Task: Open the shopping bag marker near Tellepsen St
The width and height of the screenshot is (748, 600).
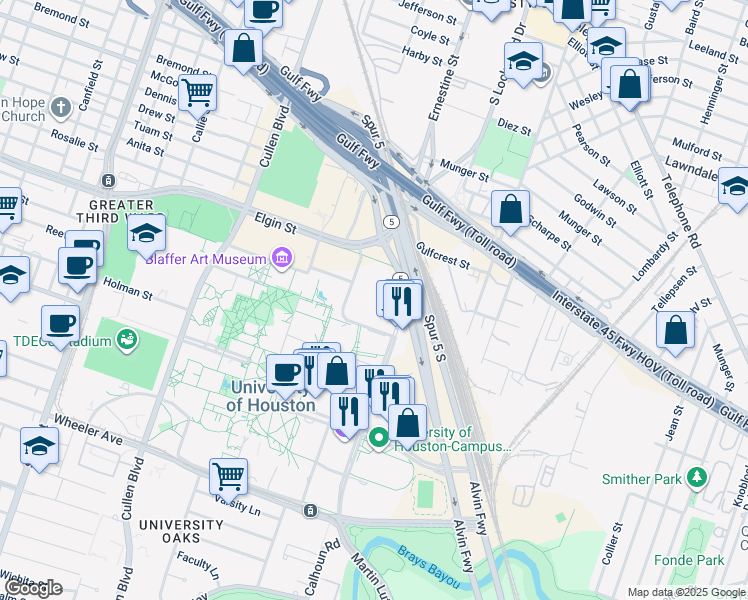Action: (675, 330)
